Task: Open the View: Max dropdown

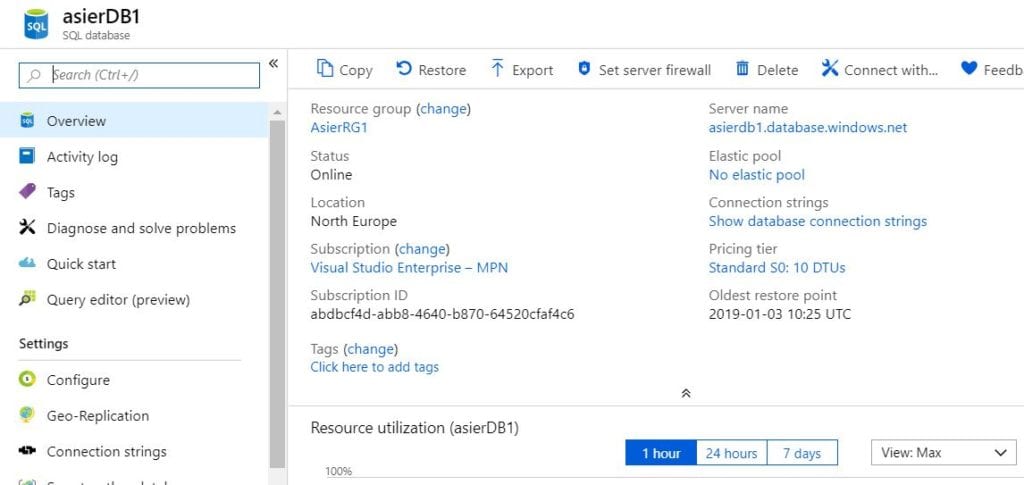Action: coord(944,452)
